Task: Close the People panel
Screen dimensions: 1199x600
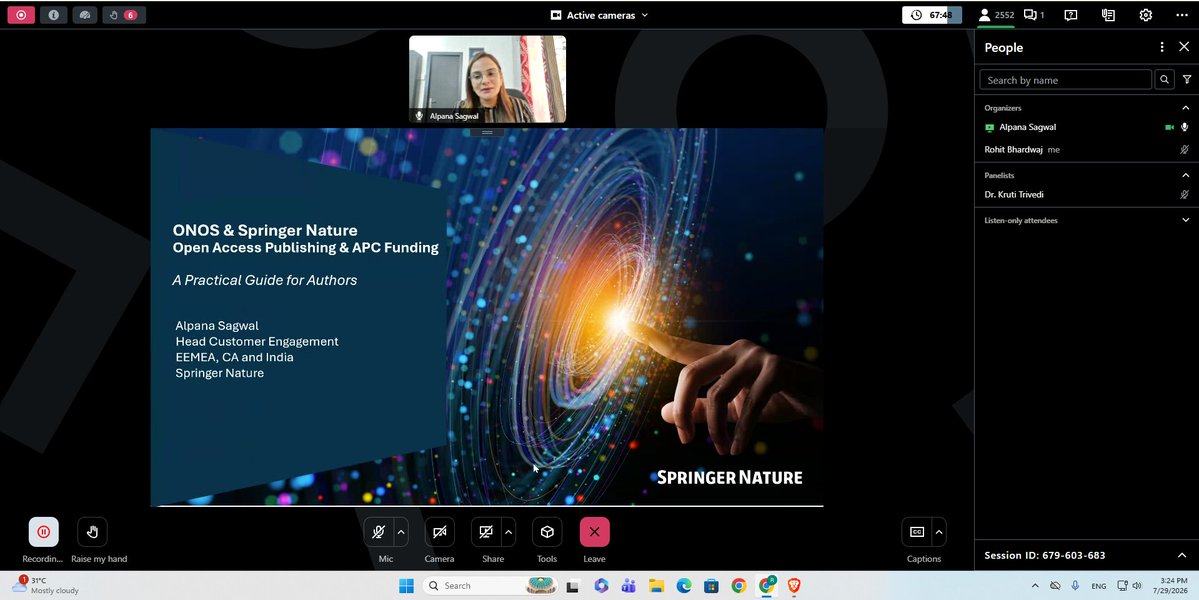Action: [1184, 47]
